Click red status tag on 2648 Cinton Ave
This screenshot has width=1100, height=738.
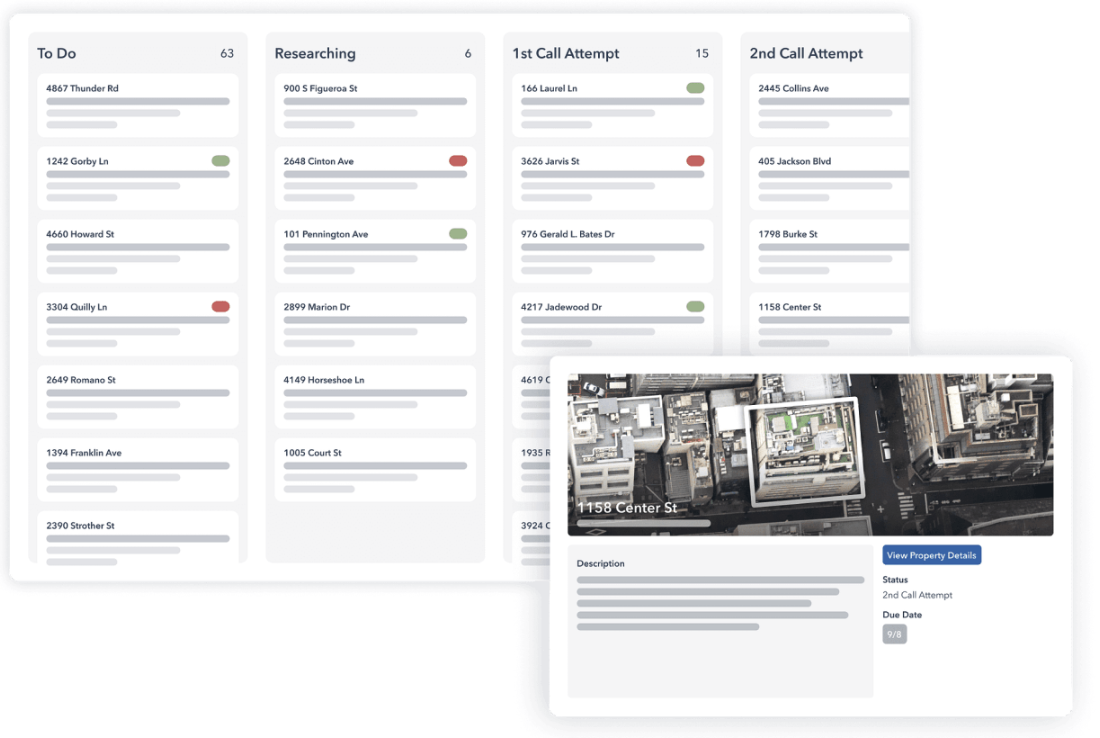pyautogui.click(x=458, y=161)
